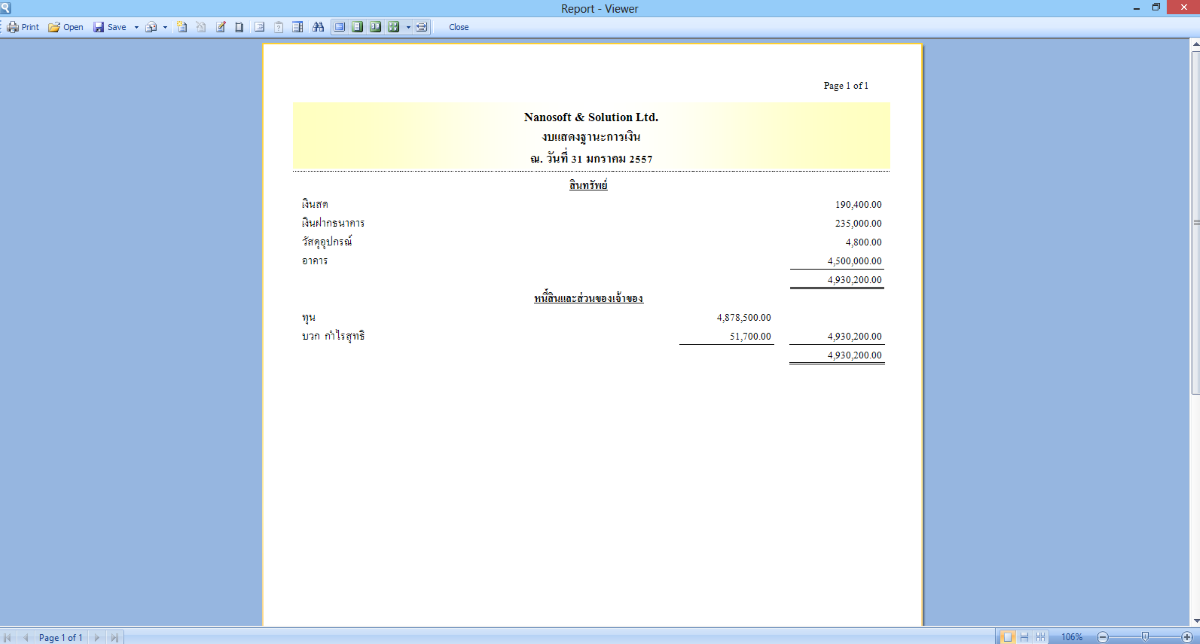This screenshot has height=644, width=1200.
Task: Go to next page via status bar arrow
Action: tap(97, 637)
